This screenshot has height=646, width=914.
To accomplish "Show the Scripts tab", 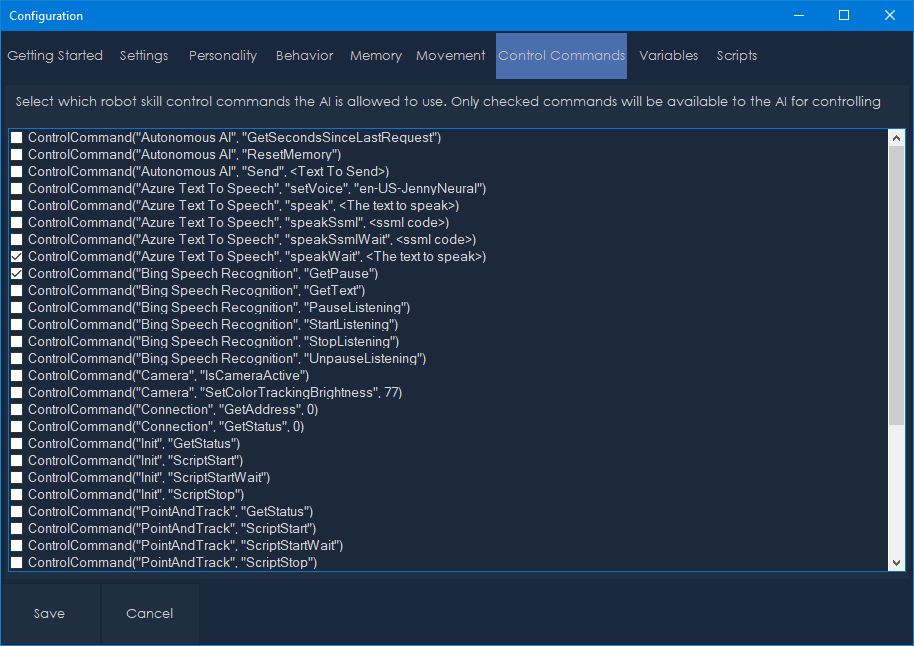I will click(737, 56).
